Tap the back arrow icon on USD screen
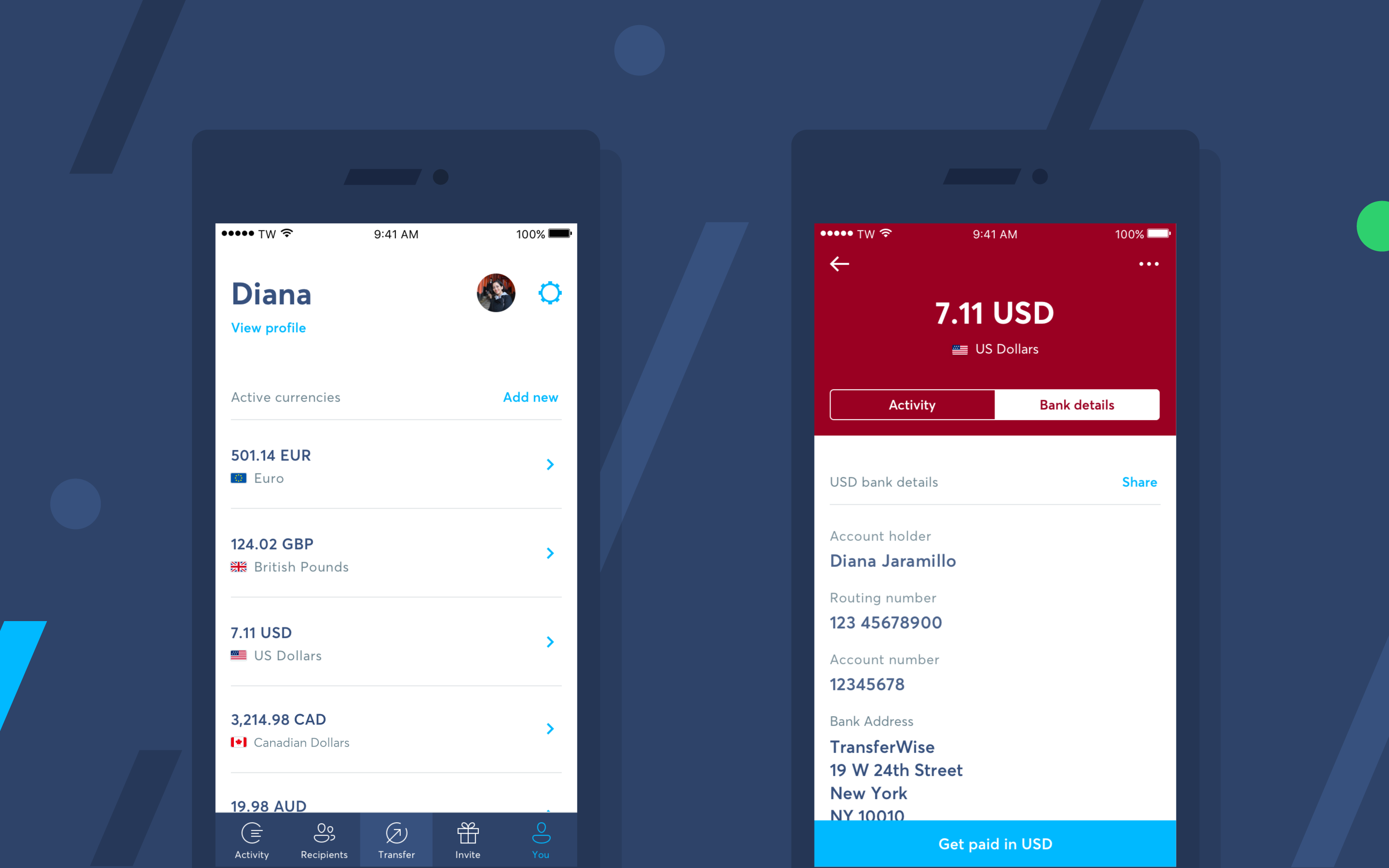The width and height of the screenshot is (1389, 868). pyautogui.click(x=840, y=264)
